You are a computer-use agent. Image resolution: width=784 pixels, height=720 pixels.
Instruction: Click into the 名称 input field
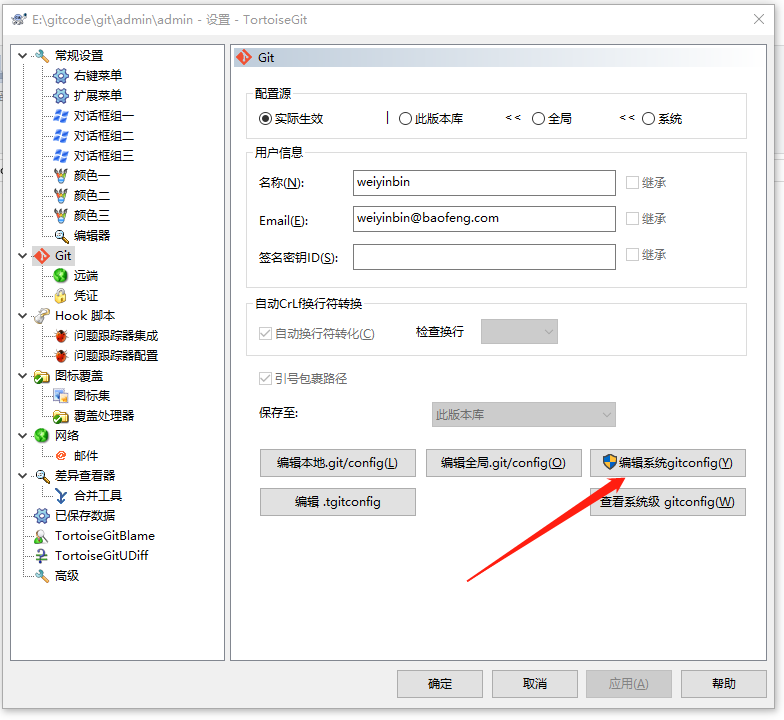(484, 182)
